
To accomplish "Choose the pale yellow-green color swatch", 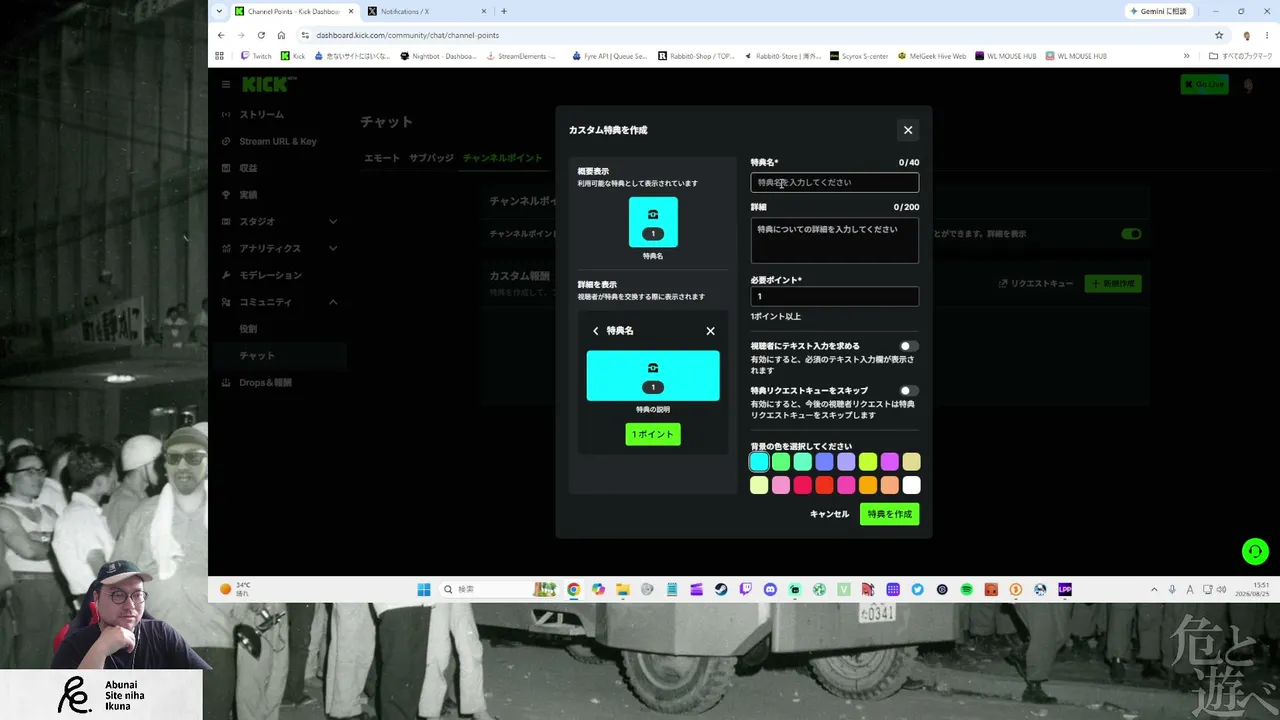I will (759, 486).
